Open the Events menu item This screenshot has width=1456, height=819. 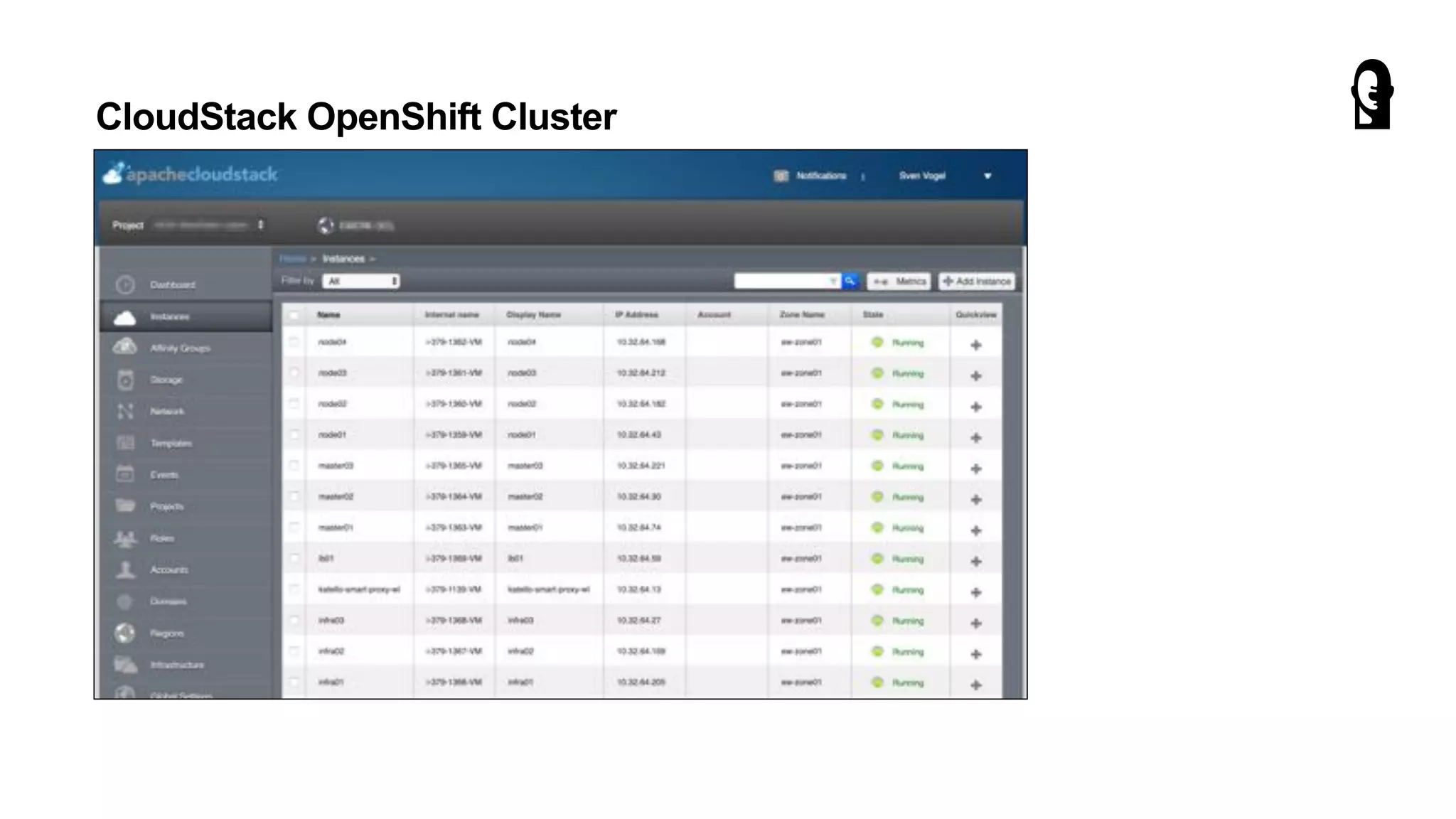(164, 474)
